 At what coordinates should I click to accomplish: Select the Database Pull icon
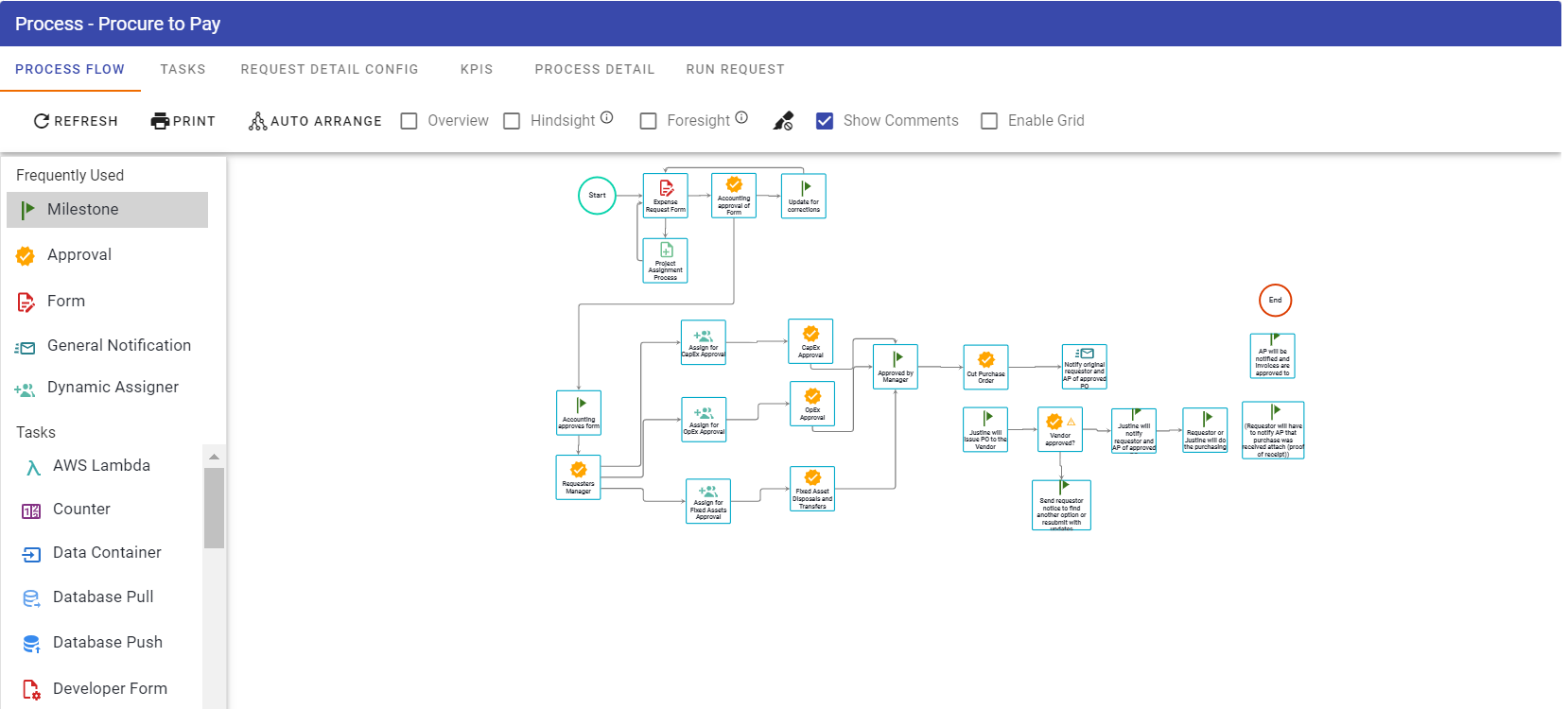(31, 598)
